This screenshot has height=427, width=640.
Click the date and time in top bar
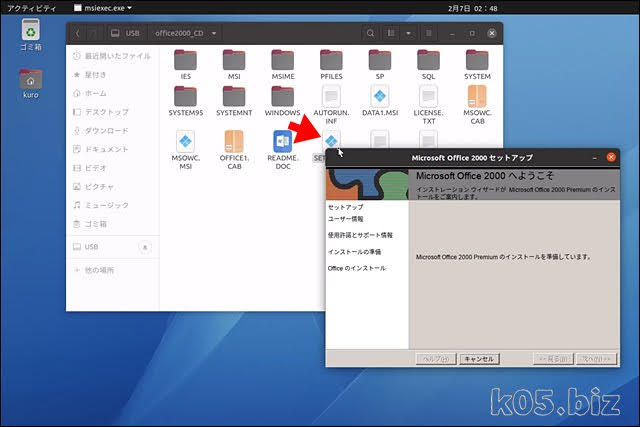point(472,8)
